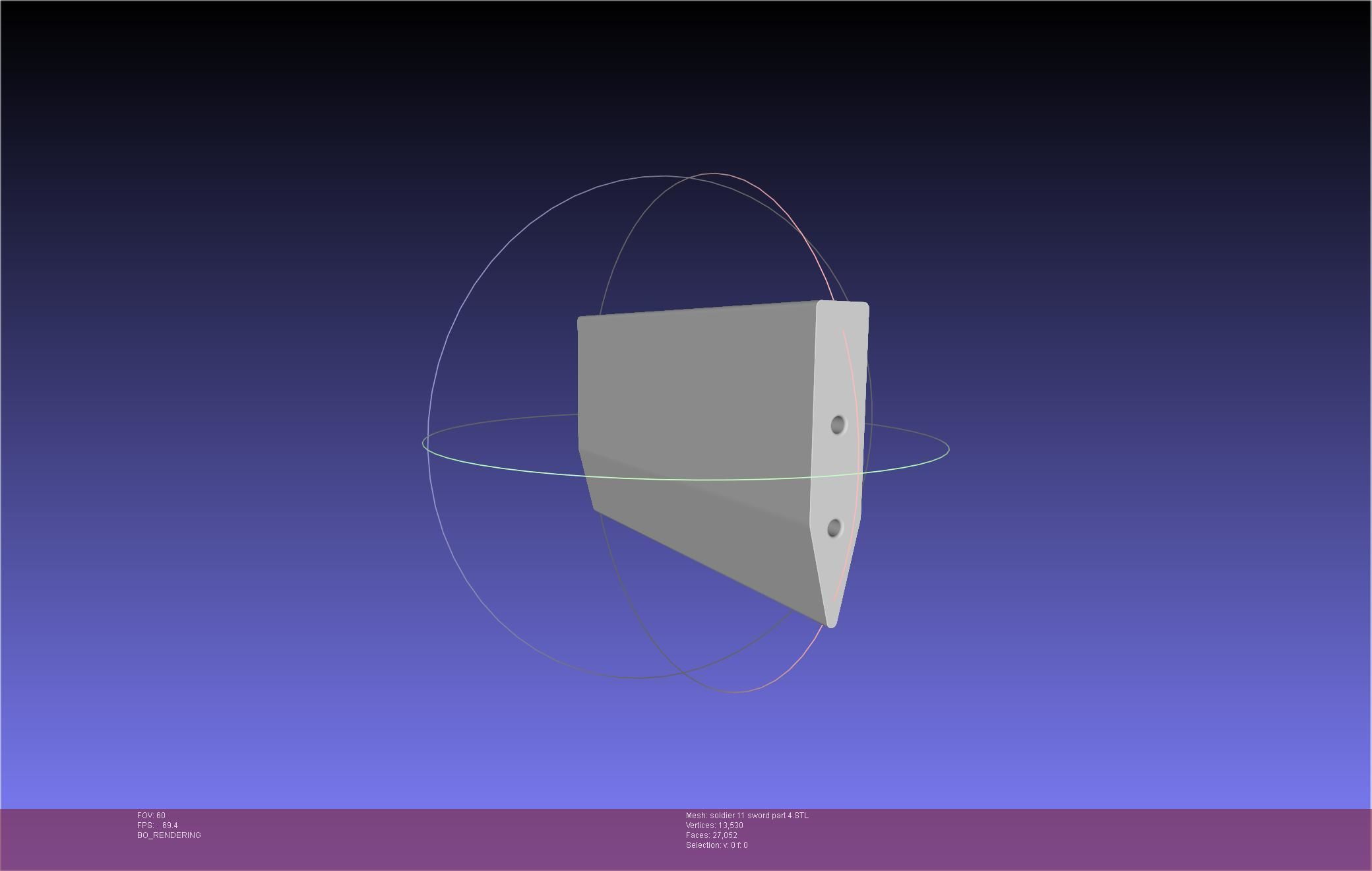Click the FPS: 69.4 readout
Viewport: 1372px width, 871px height.
click(157, 825)
